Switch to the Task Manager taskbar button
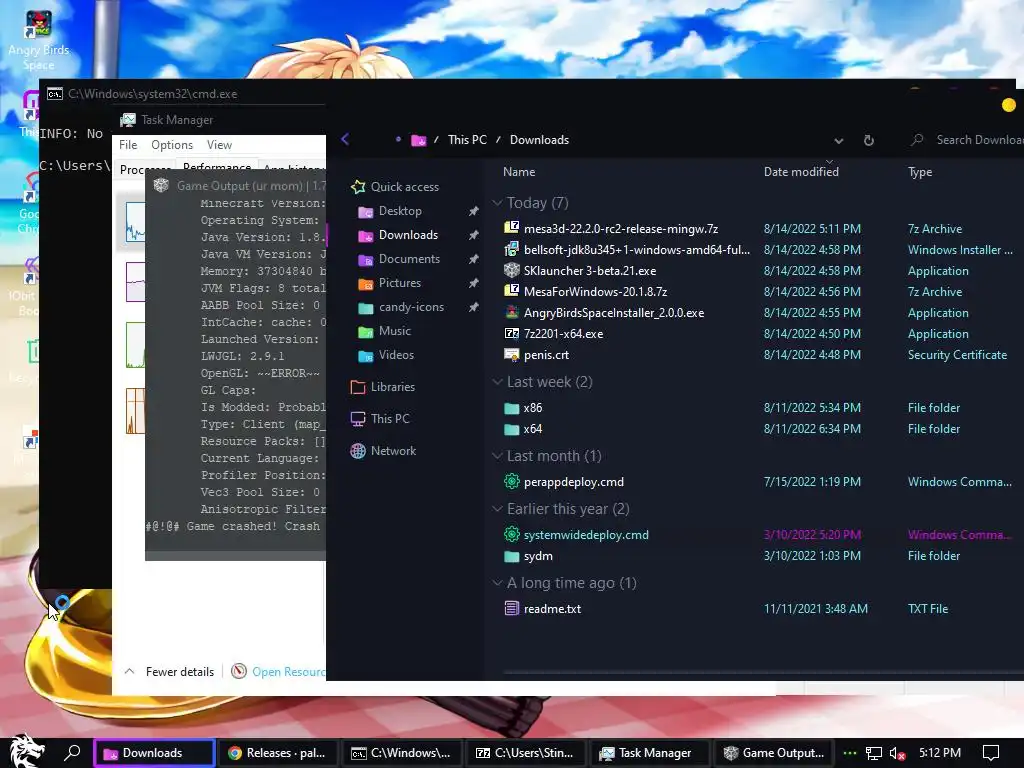 [x=650, y=753]
